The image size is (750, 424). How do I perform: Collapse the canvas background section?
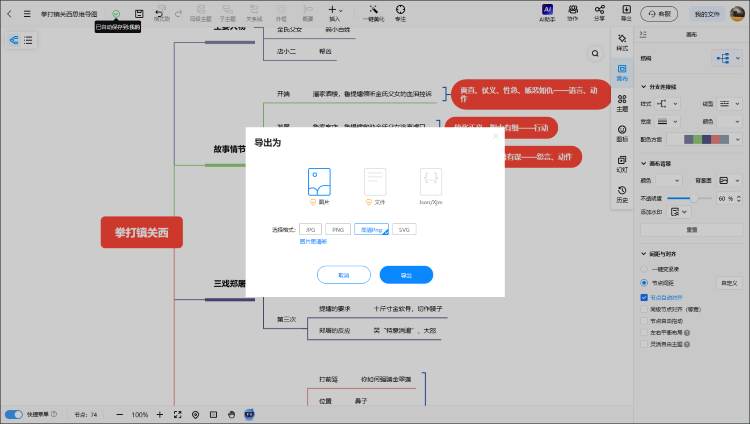tap(644, 163)
